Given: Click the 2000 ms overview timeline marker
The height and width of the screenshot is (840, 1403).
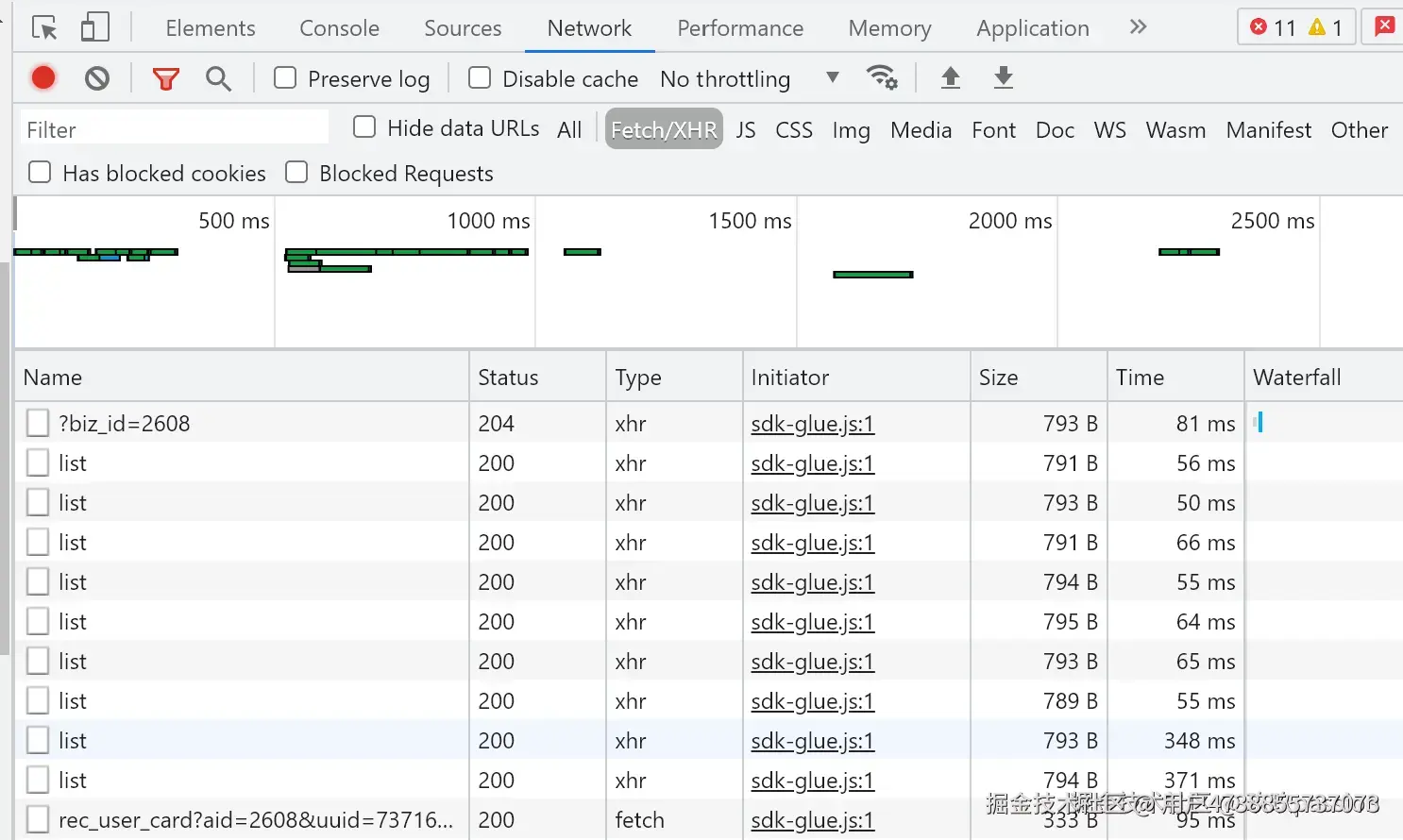Looking at the screenshot, I should 1009,221.
